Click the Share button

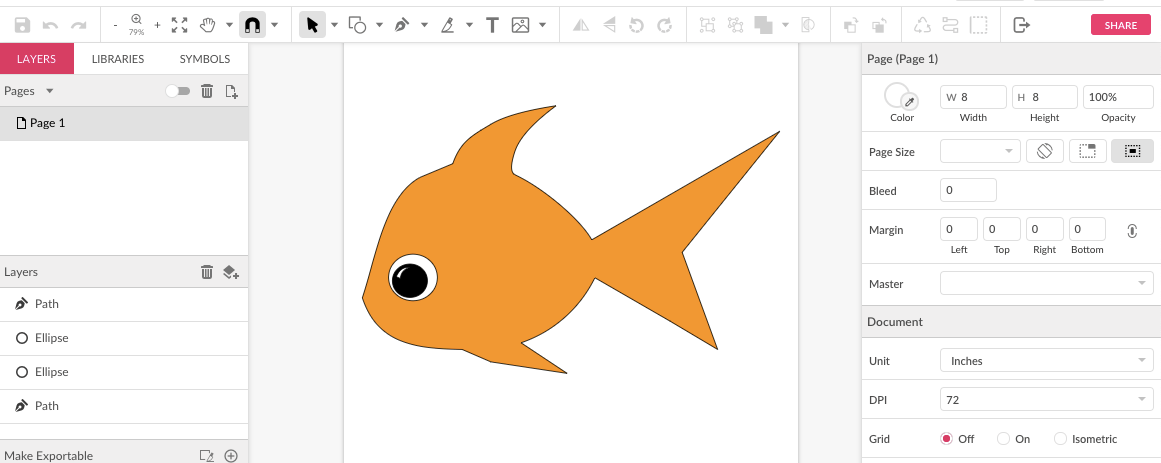(x=1120, y=26)
